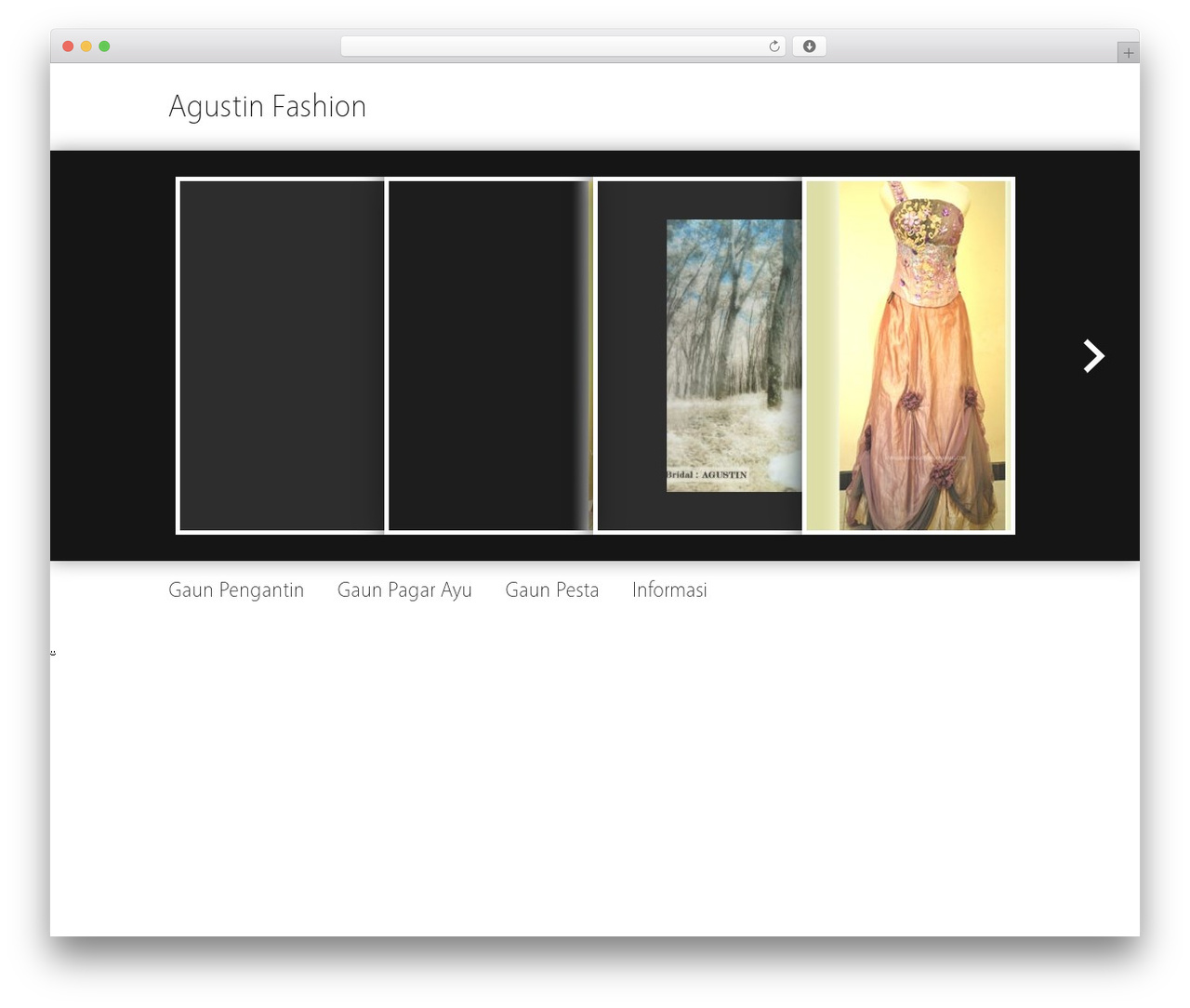Select the second blank dark slide

pyautogui.click(x=490, y=356)
